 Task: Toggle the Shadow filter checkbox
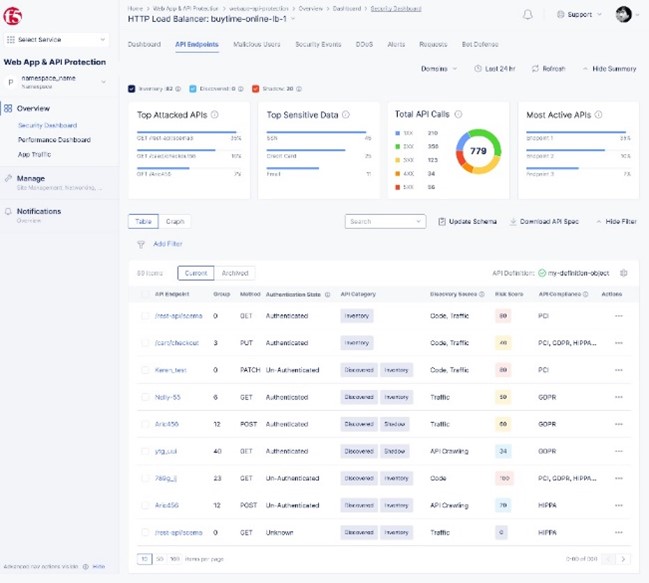point(257,89)
